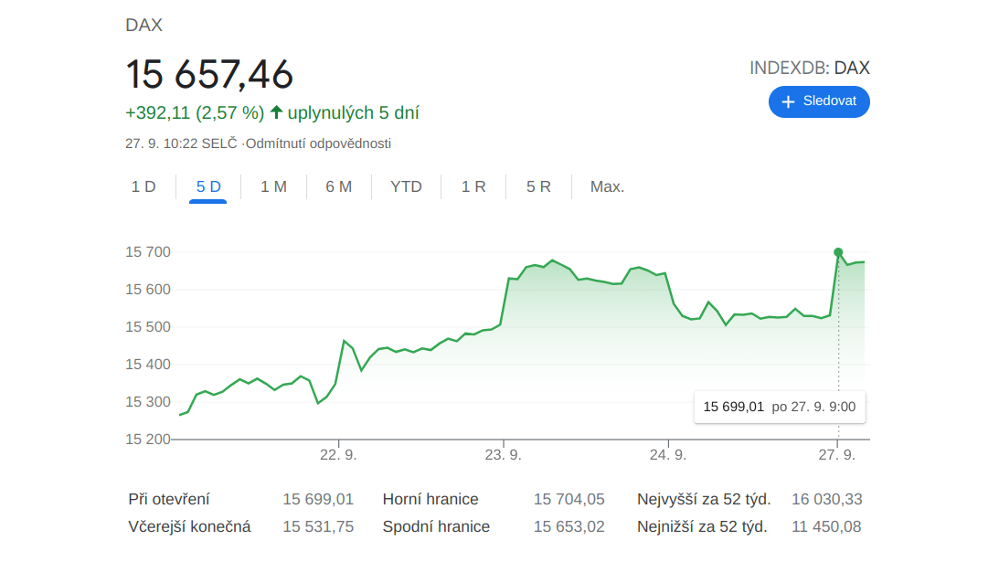Show the YTD chart range

tap(406, 187)
